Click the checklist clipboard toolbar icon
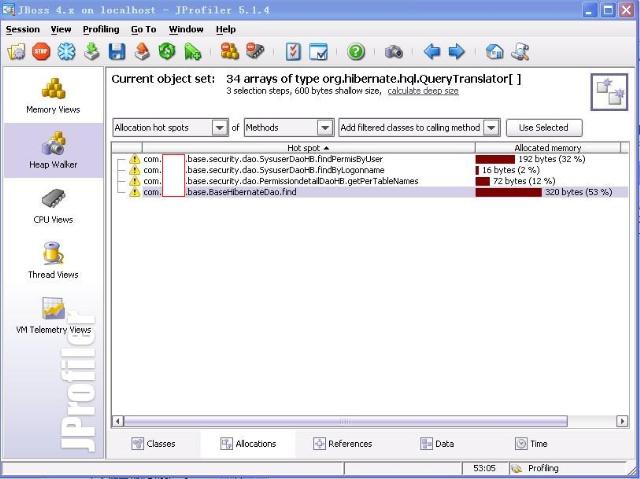Screen dimensions: 640x479 pos(293,52)
